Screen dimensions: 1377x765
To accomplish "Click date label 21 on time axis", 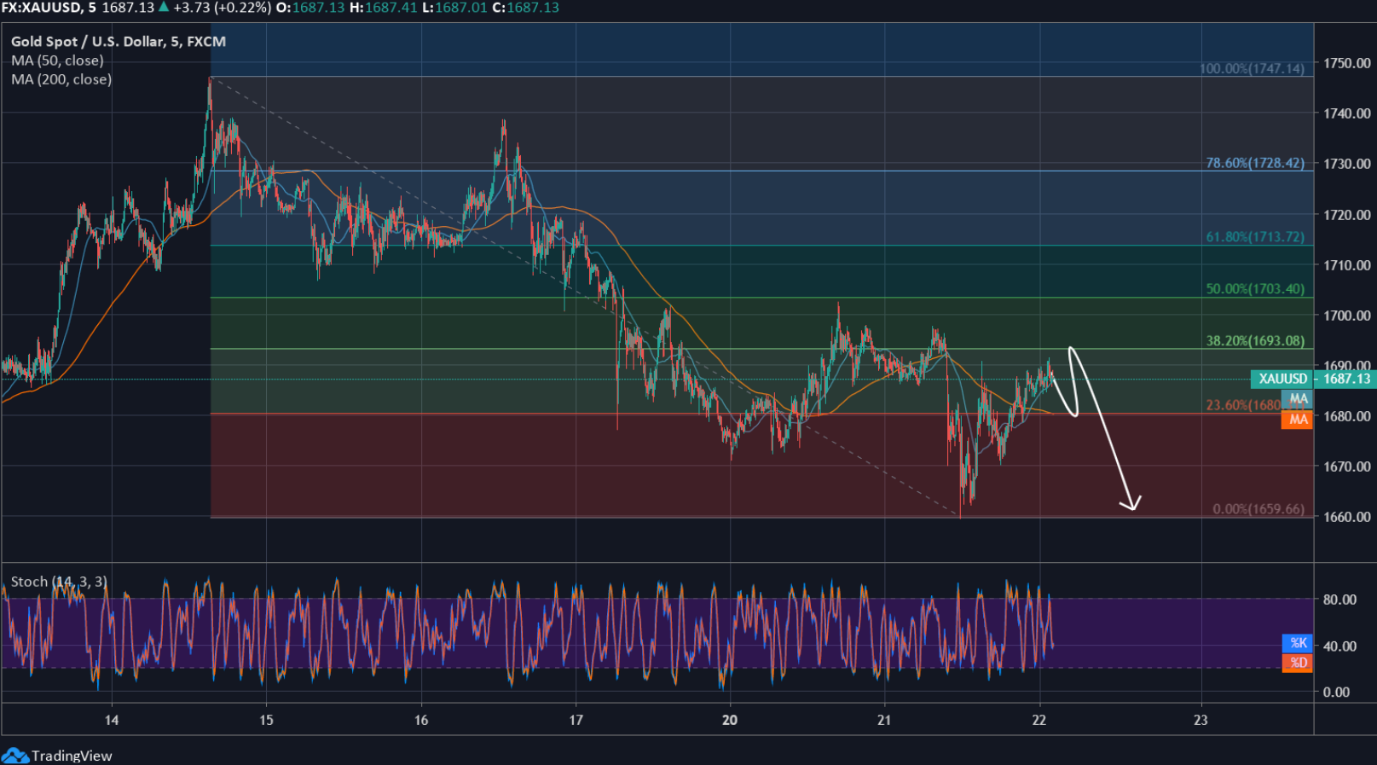I will pos(884,720).
